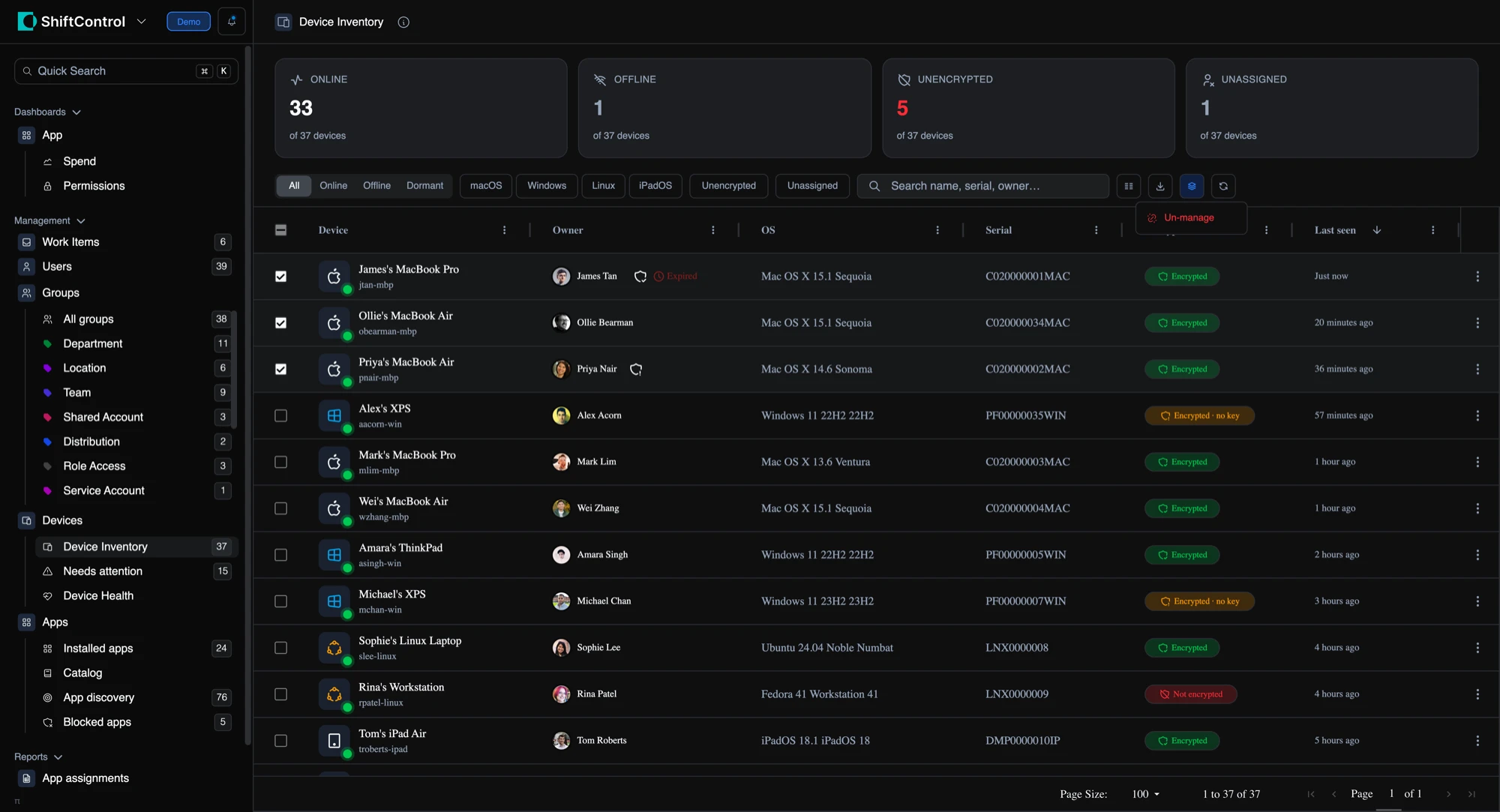Filter by Unassigned button
Screen dimensions: 1500x812
point(812,186)
